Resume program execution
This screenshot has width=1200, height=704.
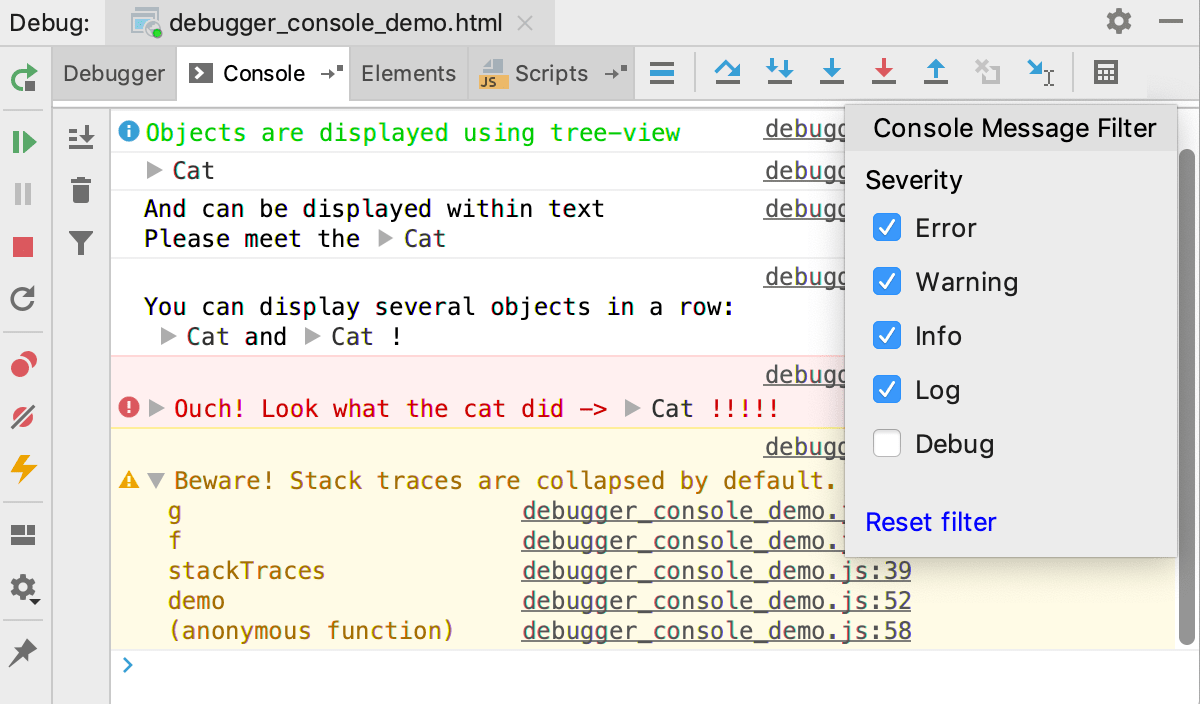click(22, 142)
